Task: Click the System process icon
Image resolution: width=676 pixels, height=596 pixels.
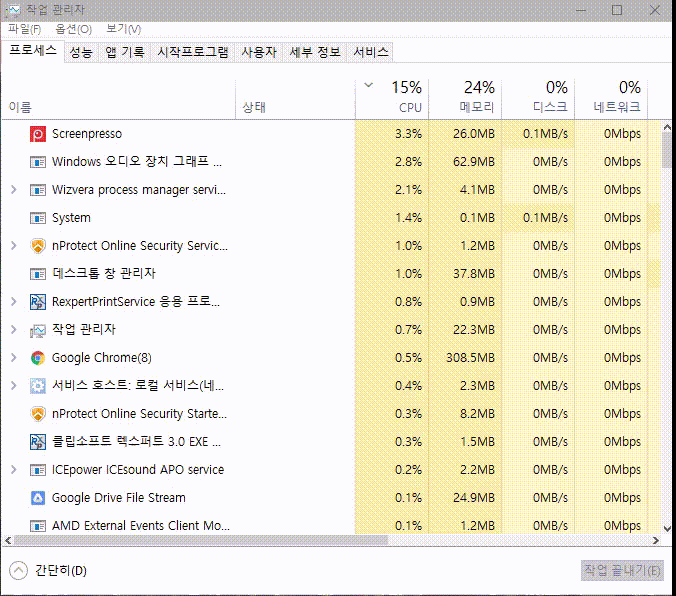Action: pos(38,218)
